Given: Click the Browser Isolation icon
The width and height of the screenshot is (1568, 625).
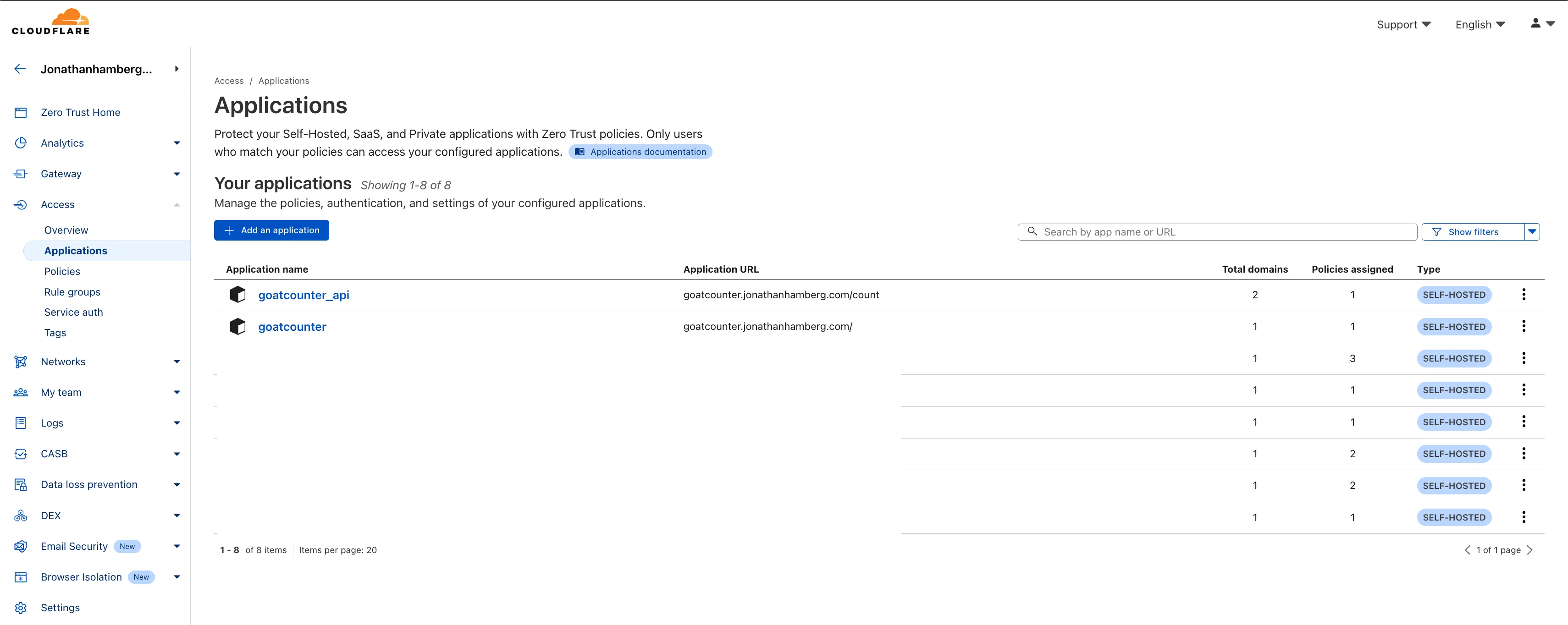Looking at the screenshot, I should (21, 577).
